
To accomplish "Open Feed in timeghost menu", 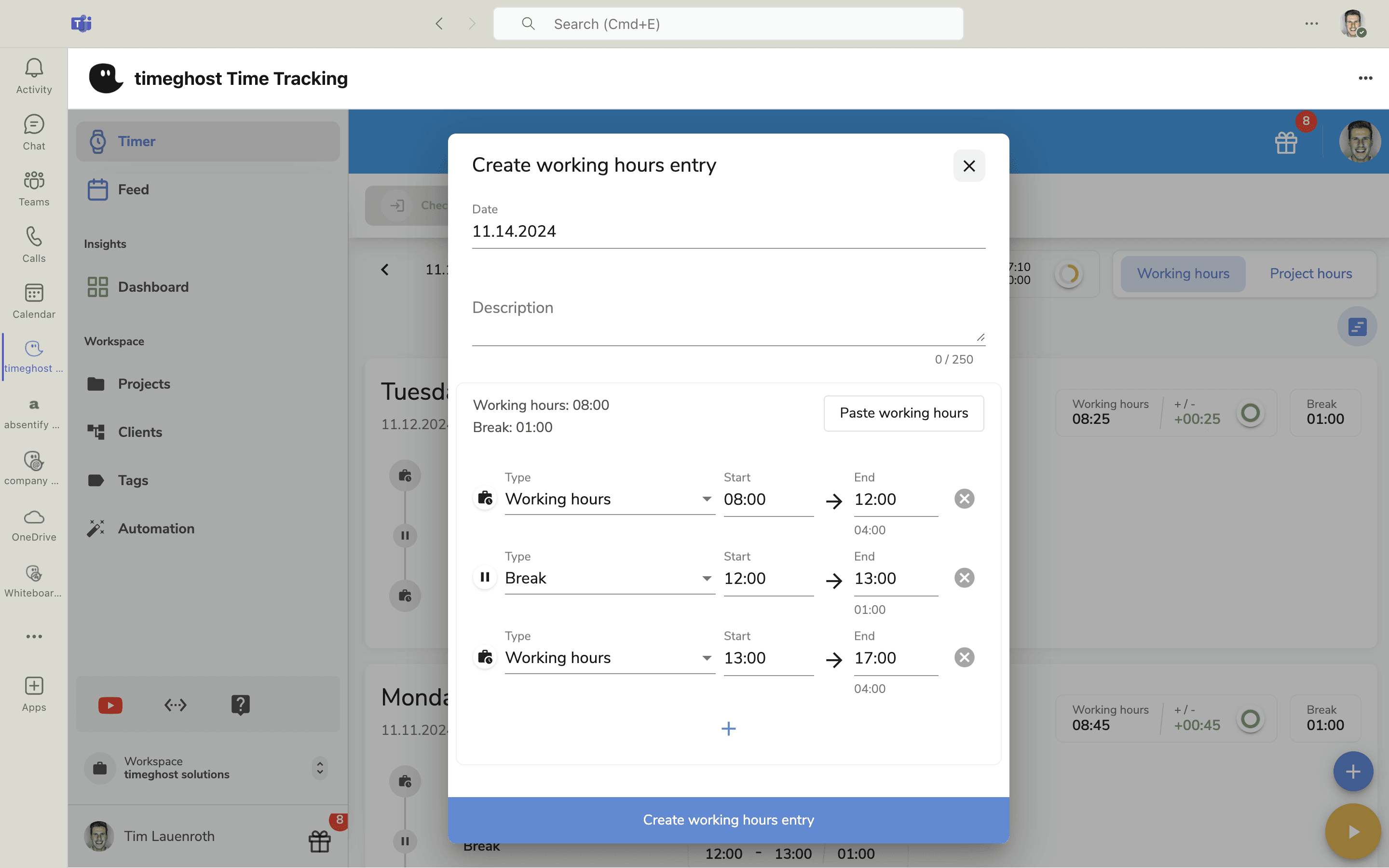I will tap(208, 190).
